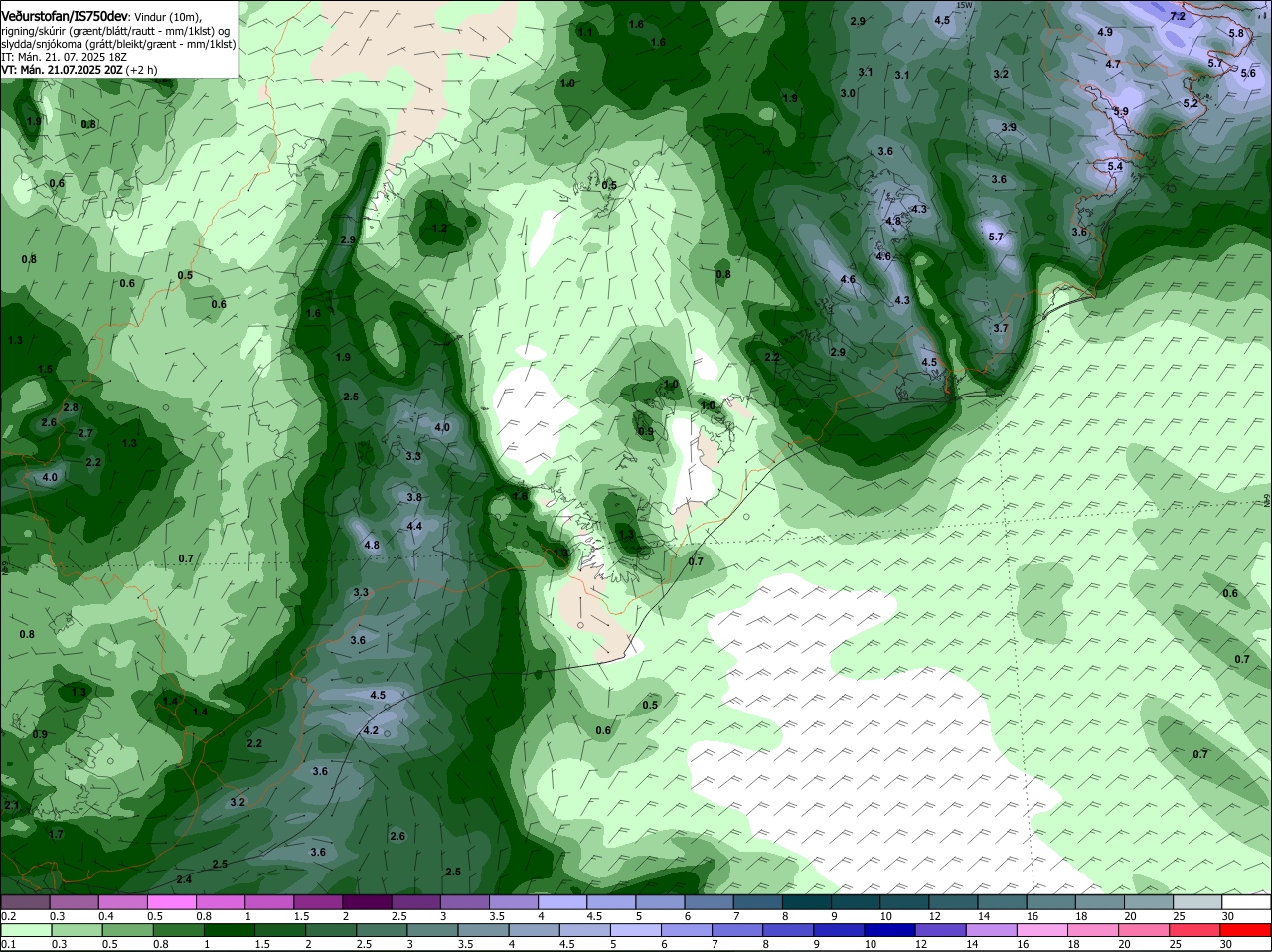Click the 3.7 precipitation value on the map

[1001, 328]
